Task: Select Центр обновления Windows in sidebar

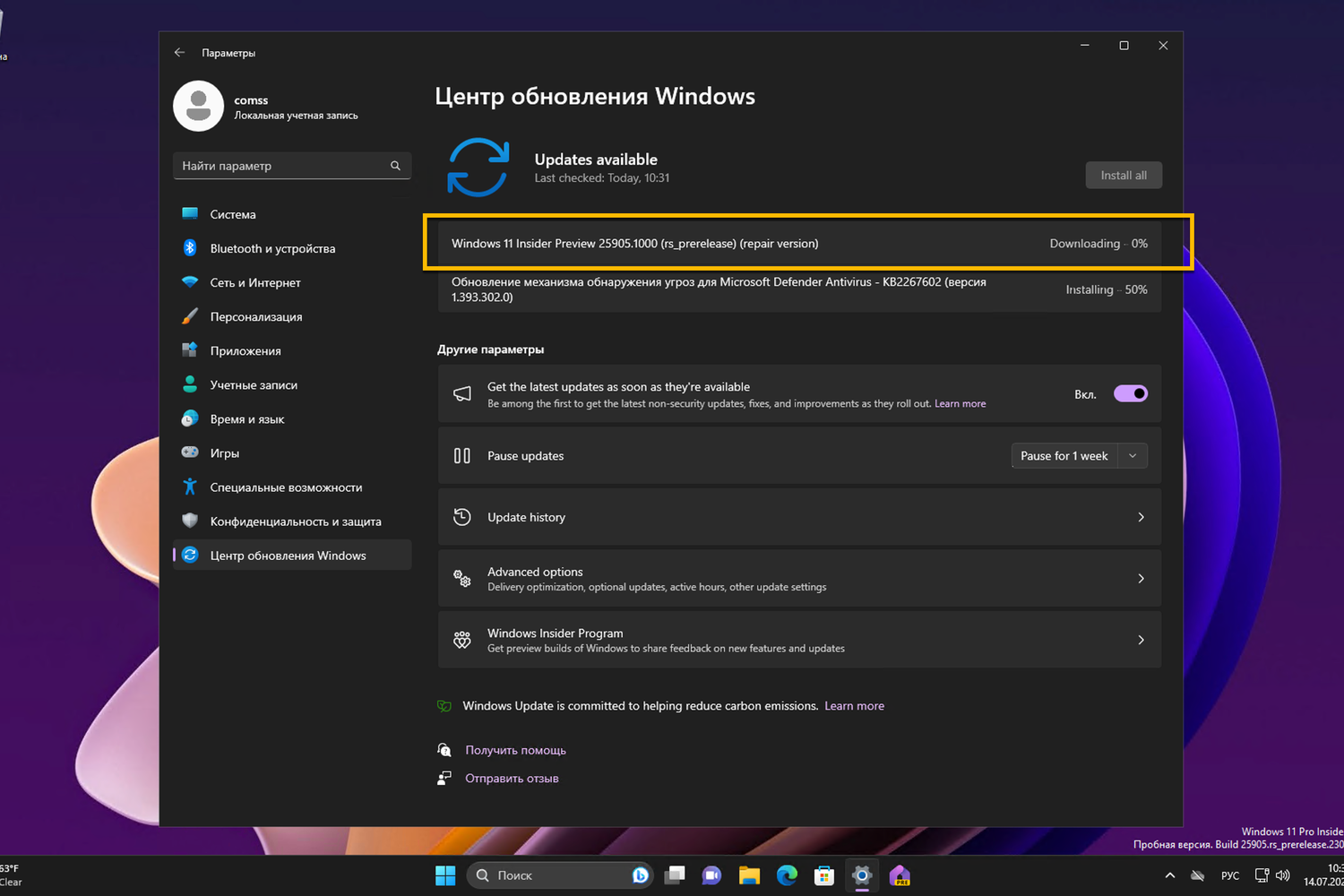Action: (x=292, y=555)
